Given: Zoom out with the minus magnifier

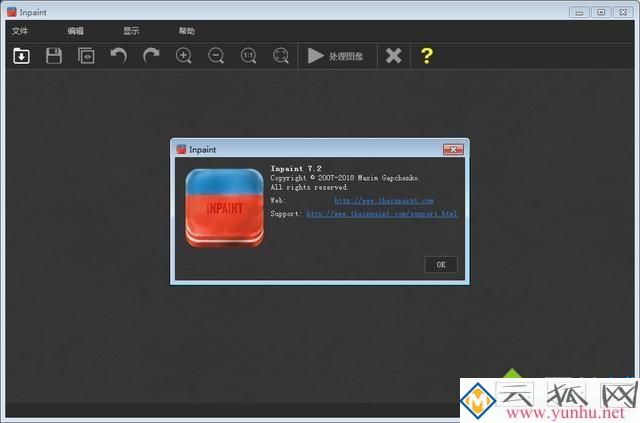Looking at the screenshot, I should [x=216, y=56].
